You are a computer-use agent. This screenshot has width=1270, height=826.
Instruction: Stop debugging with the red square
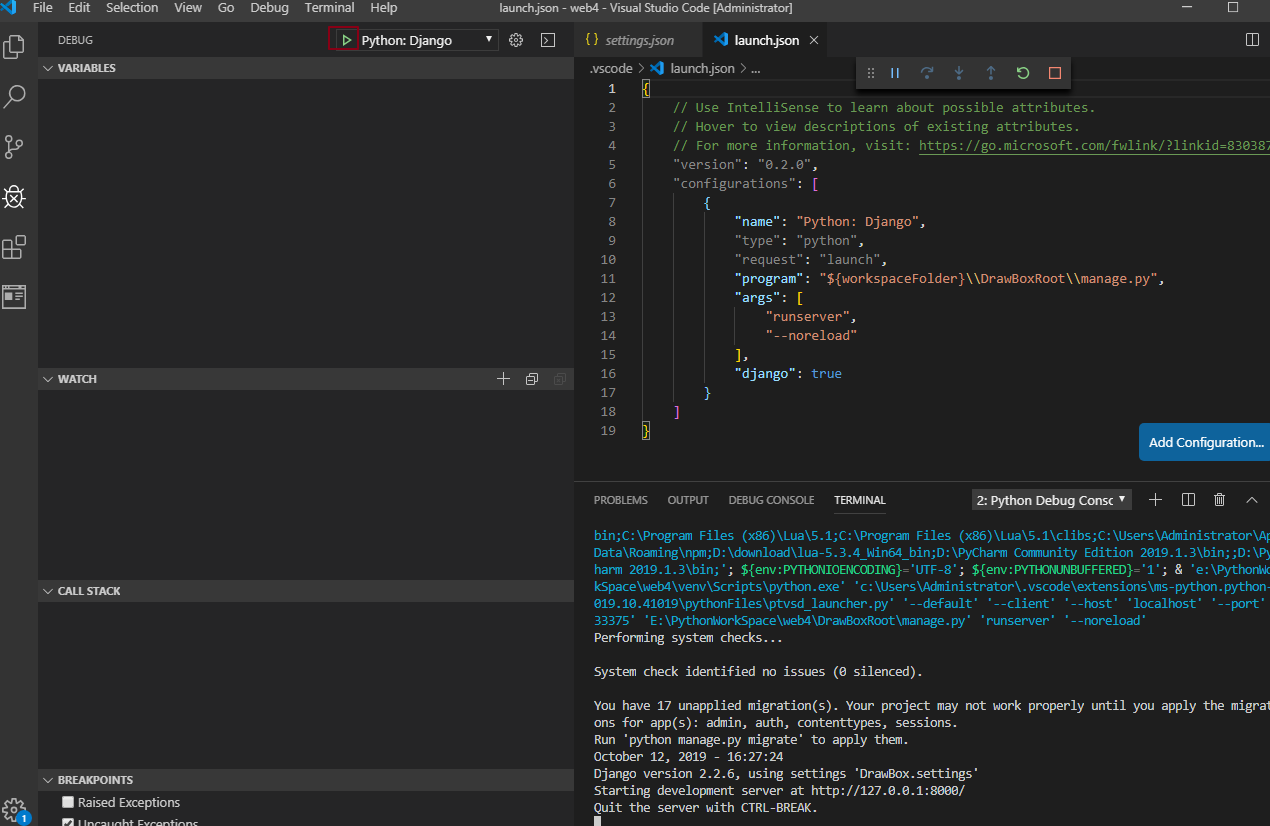pos(1054,73)
